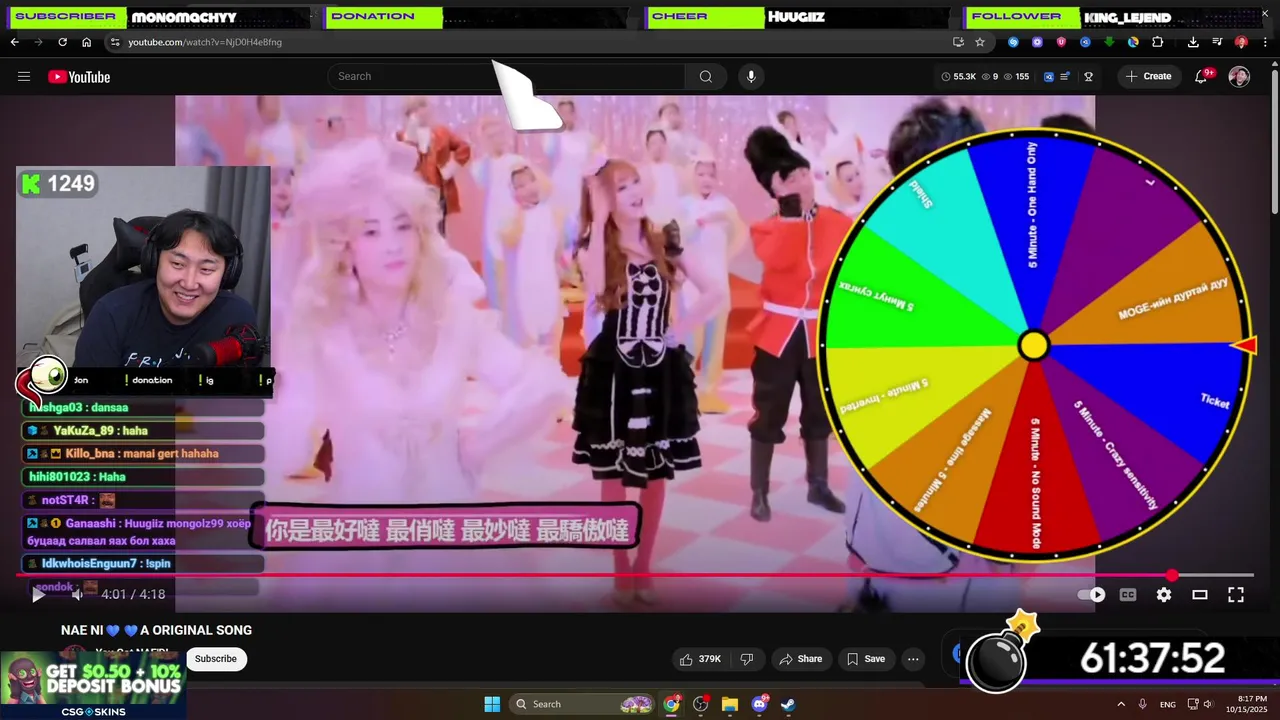This screenshot has height=720, width=1280.
Task: Open OBS Studio from the taskbar
Action: pos(701,704)
